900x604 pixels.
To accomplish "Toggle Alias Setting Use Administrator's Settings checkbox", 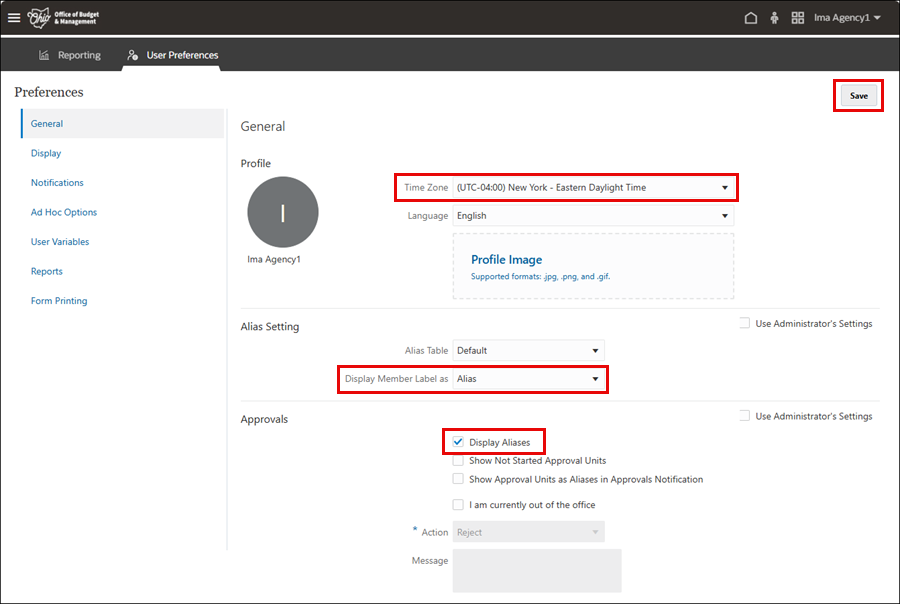I will (744, 323).
